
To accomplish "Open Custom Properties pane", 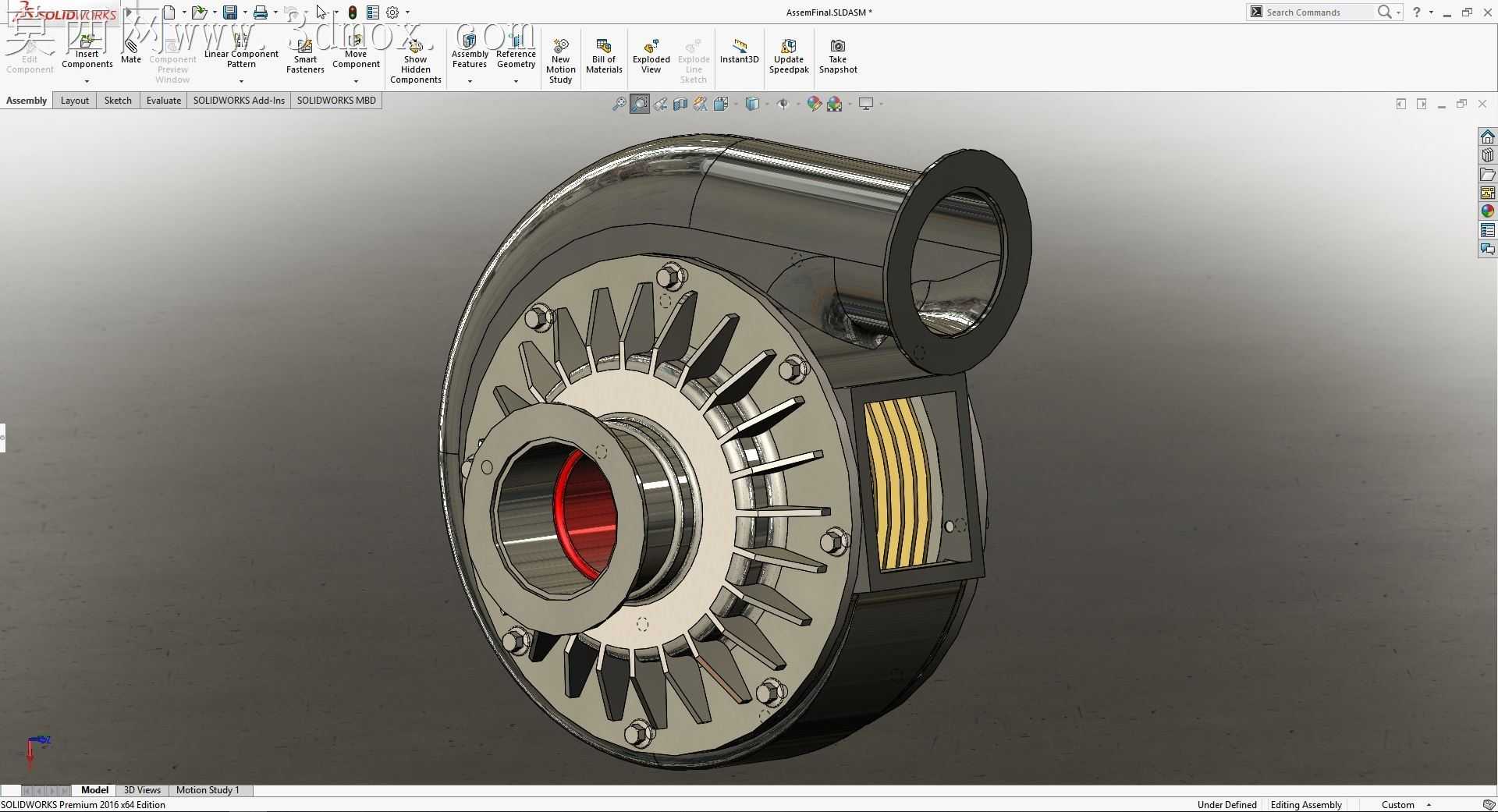I will [x=1488, y=230].
